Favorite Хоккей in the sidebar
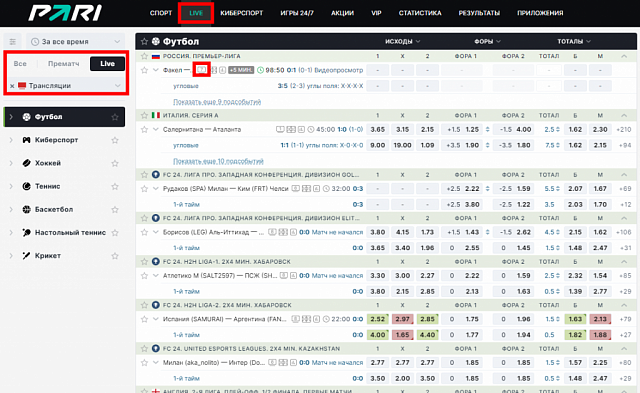 point(115,164)
